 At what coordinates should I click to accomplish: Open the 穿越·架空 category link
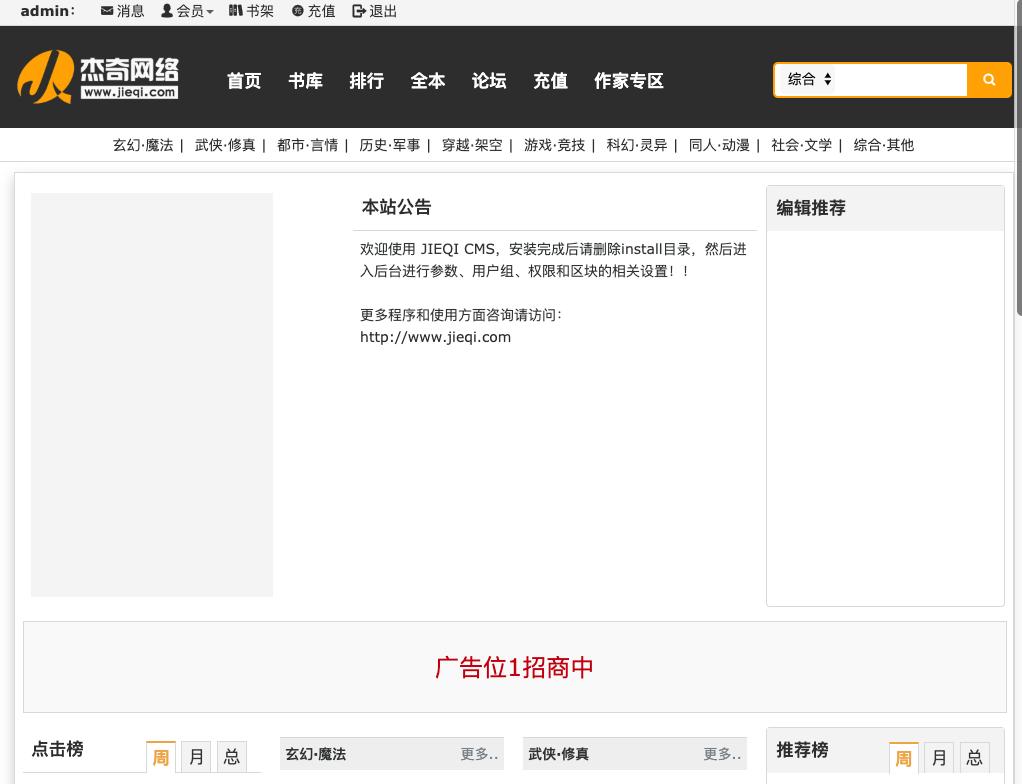point(472,145)
